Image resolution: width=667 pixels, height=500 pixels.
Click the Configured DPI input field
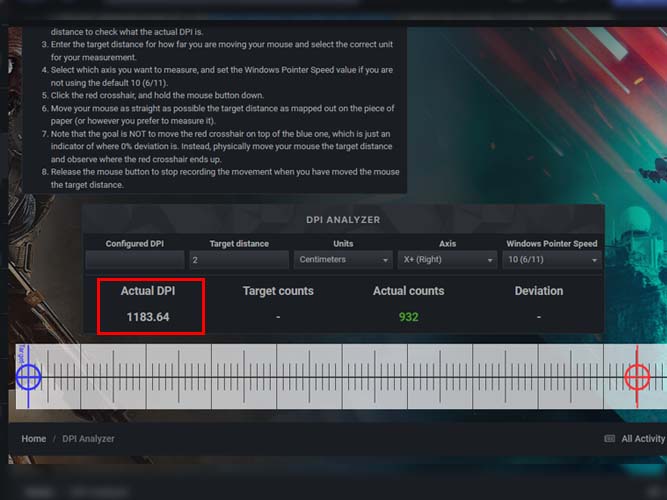135,260
